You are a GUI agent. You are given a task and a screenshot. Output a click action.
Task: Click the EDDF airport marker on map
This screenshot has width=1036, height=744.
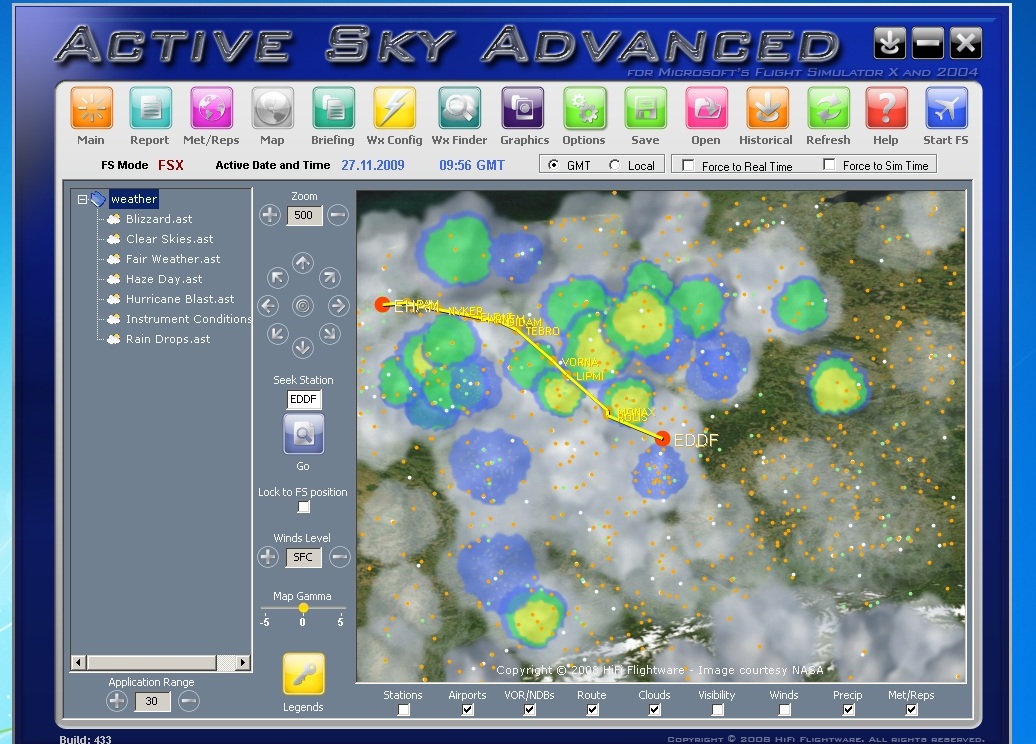coord(662,438)
